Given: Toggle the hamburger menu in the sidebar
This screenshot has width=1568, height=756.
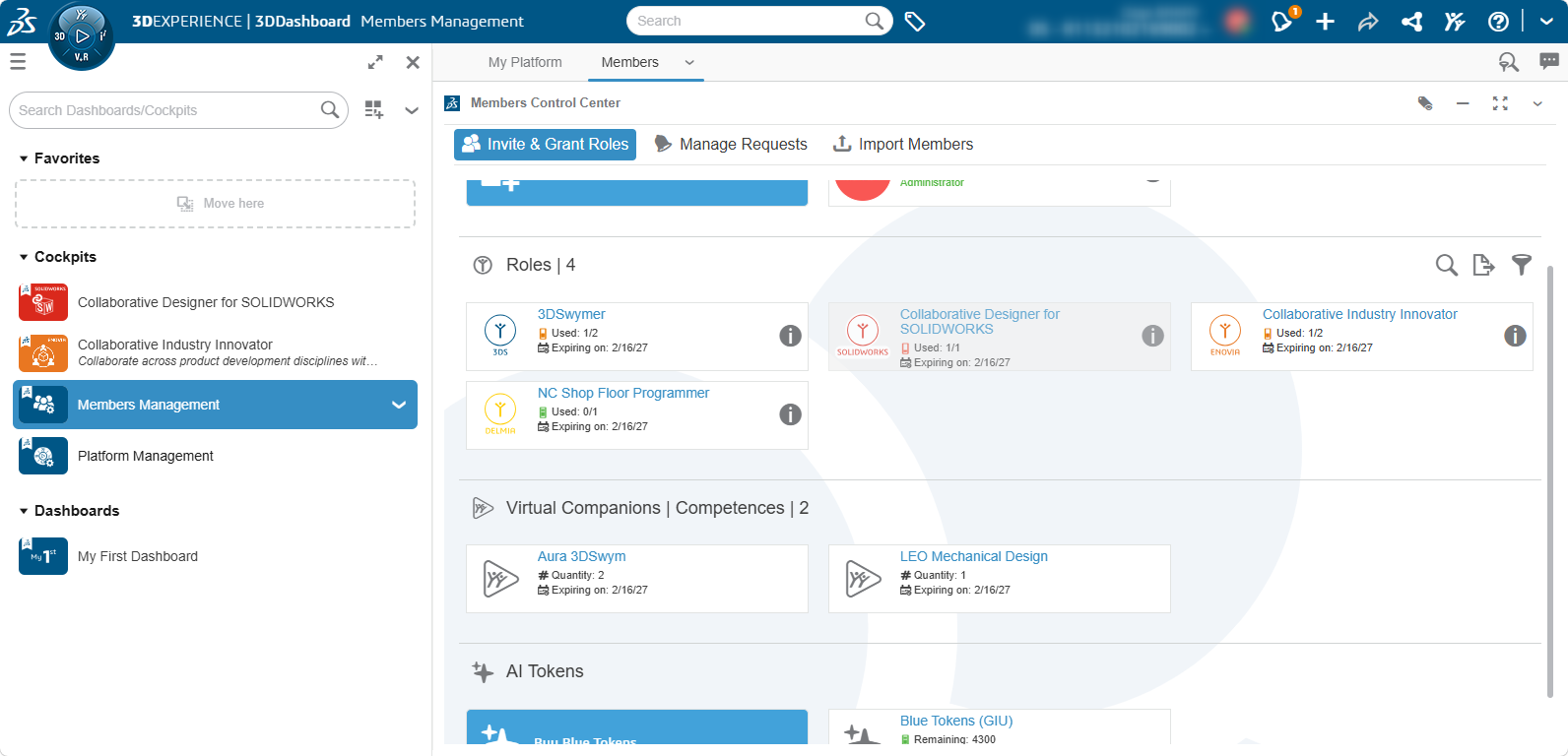Looking at the screenshot, I should point(18,62).
